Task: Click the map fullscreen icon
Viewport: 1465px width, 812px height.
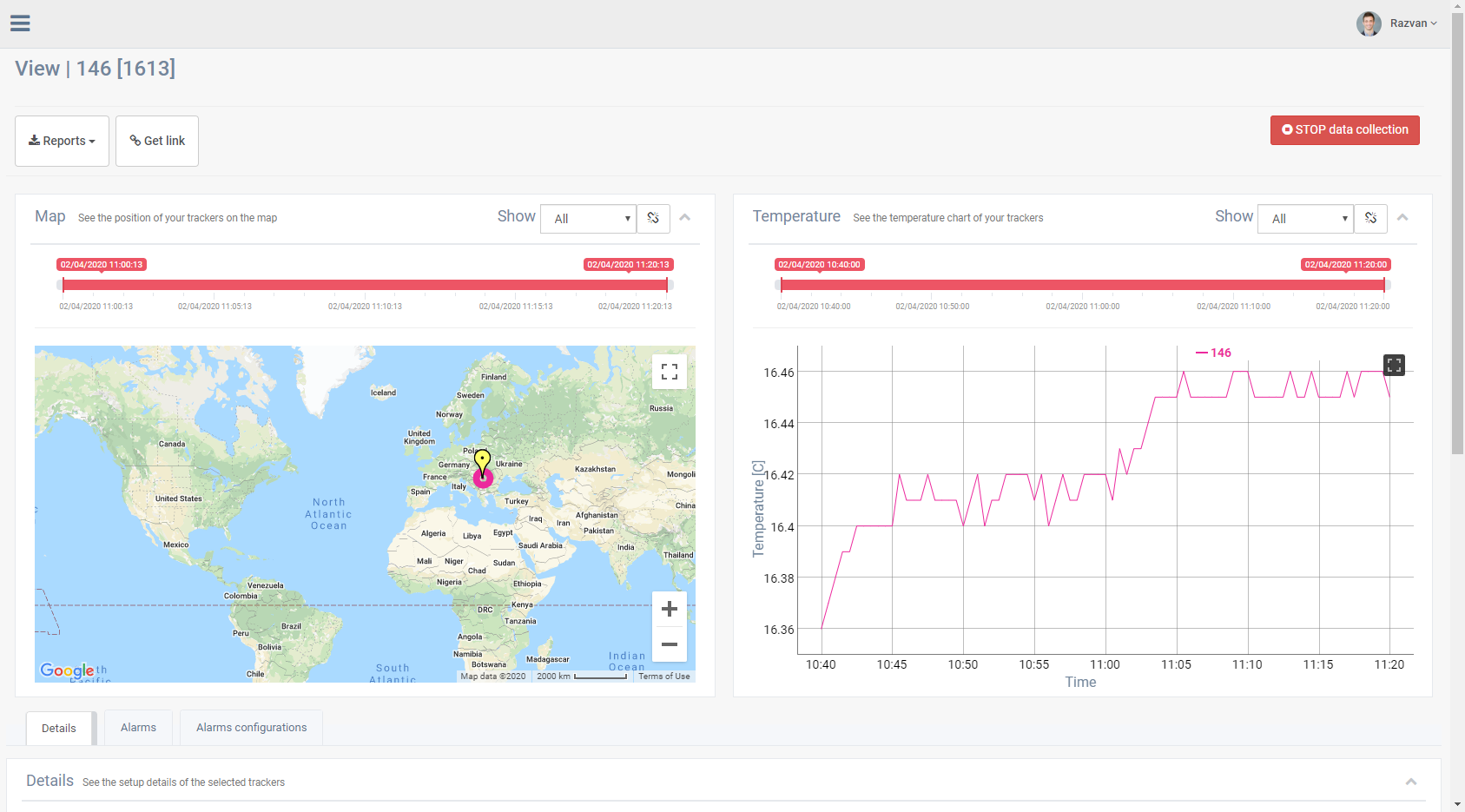Action: pyautogui.click(x=669, y=372)
